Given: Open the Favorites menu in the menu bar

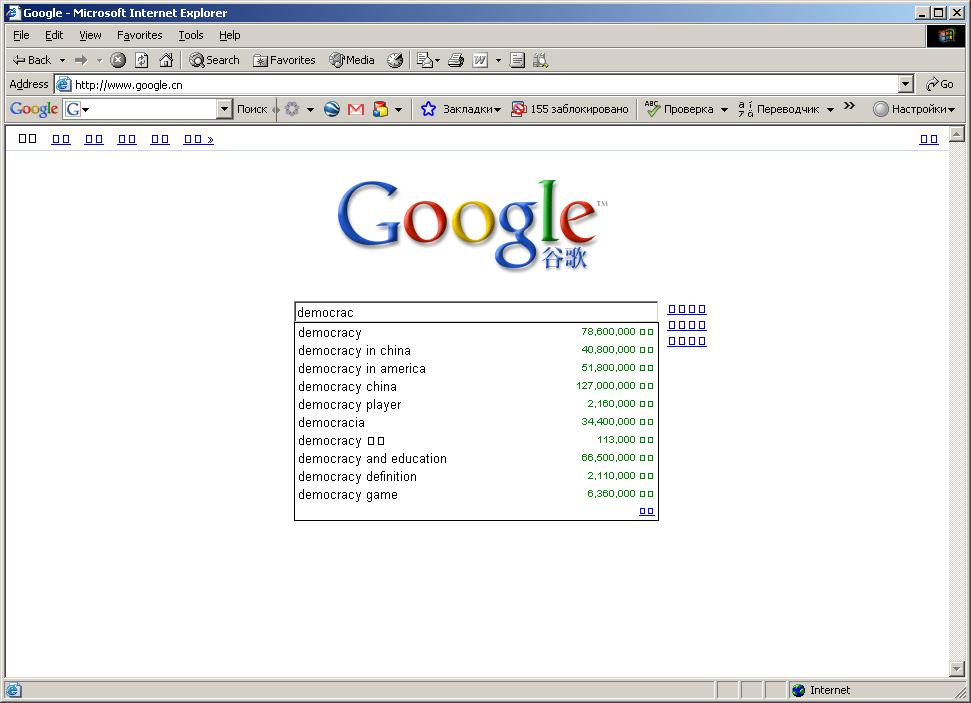Looking at the screenshot, I should coord(139,35).
